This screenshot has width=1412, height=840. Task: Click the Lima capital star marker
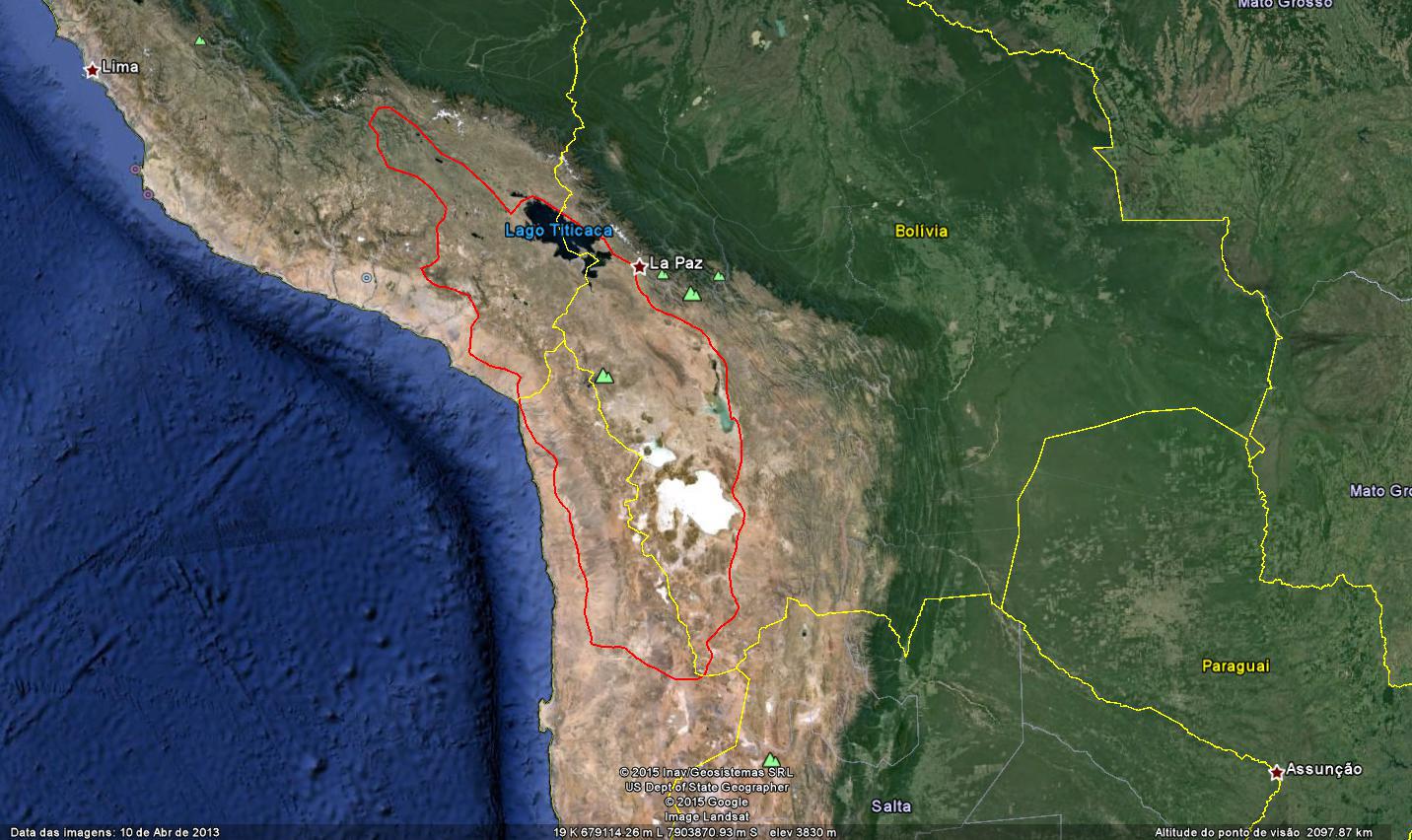(92, 70)
